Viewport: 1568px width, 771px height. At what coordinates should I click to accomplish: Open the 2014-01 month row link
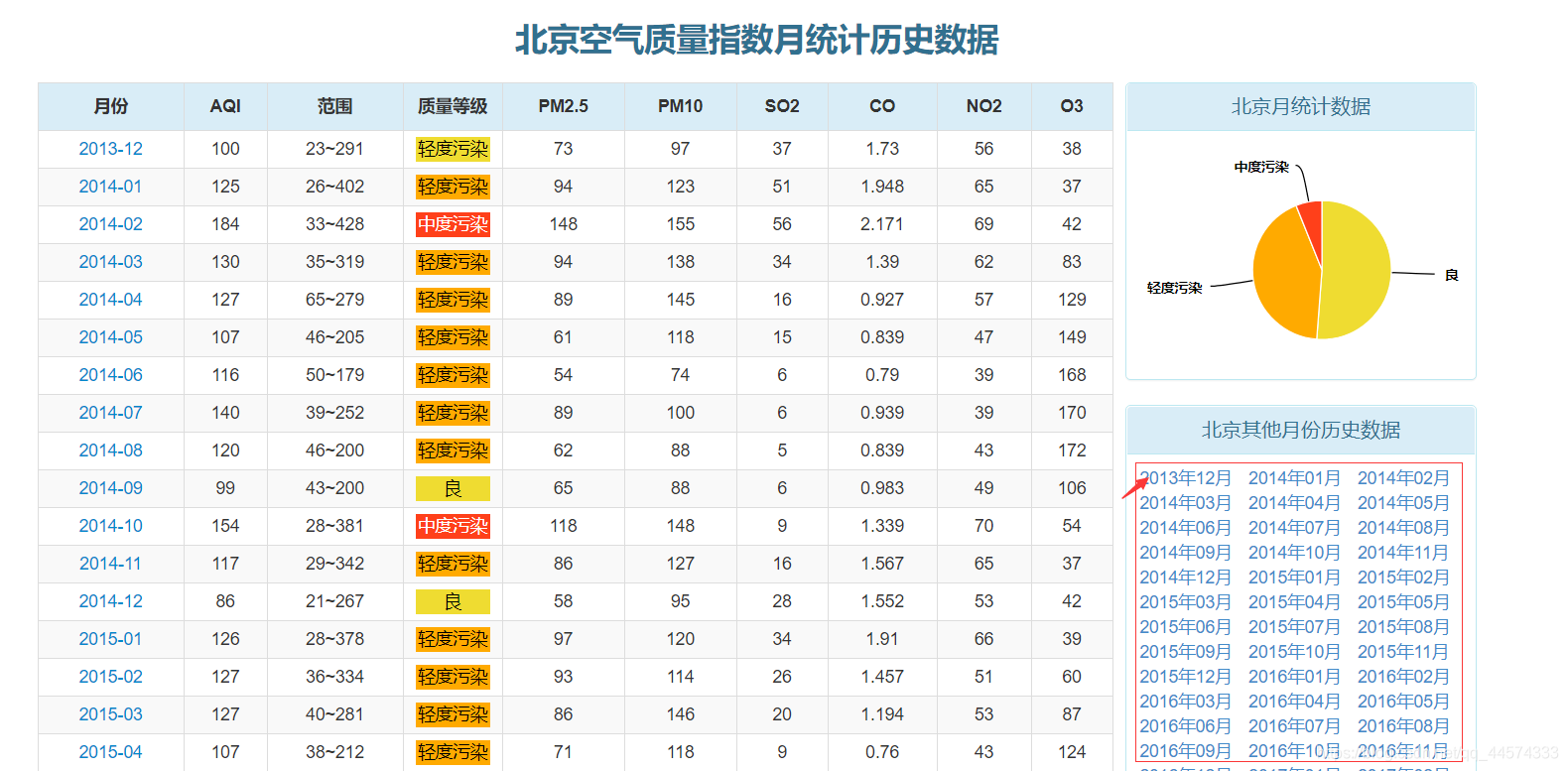pyautogui.click(x=110, y=187)
